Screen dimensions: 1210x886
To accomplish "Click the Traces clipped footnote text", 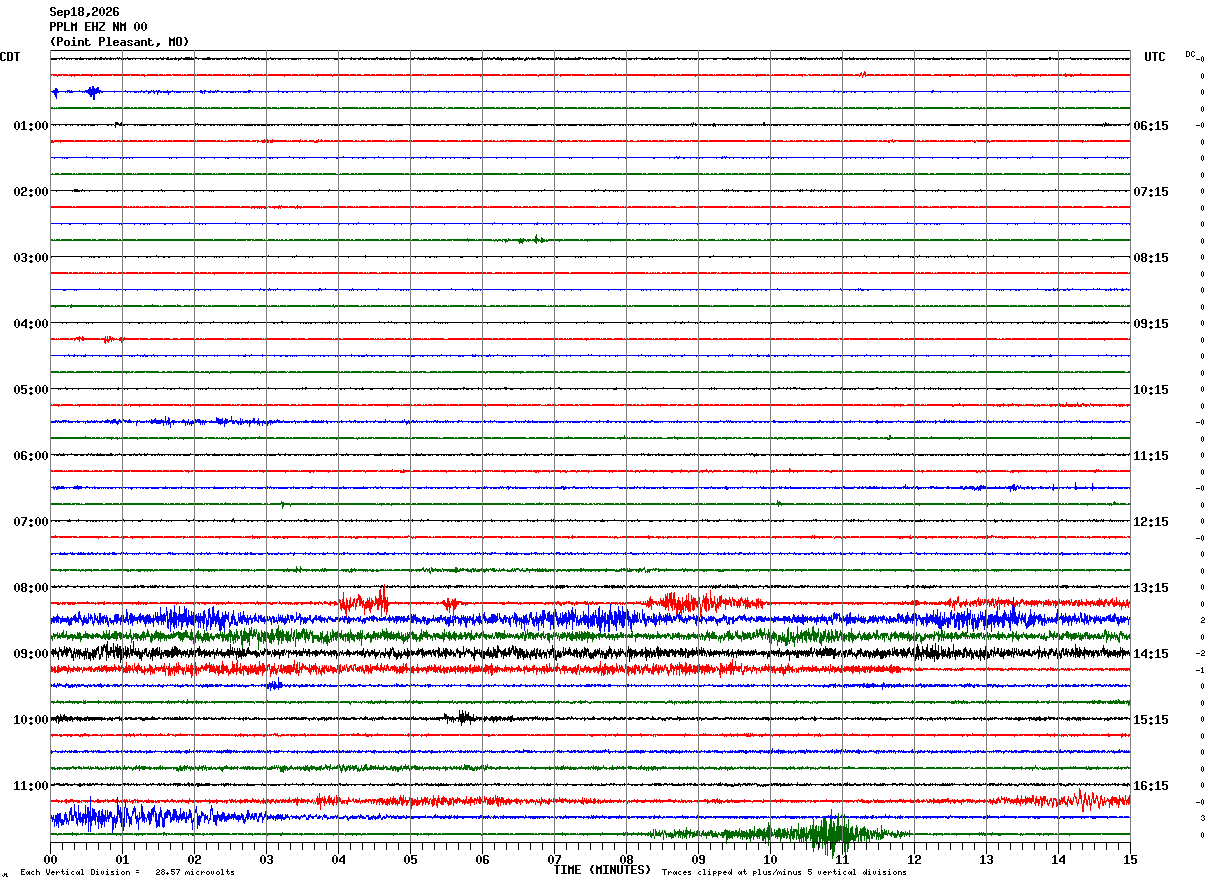I will (x=784, y=872).
